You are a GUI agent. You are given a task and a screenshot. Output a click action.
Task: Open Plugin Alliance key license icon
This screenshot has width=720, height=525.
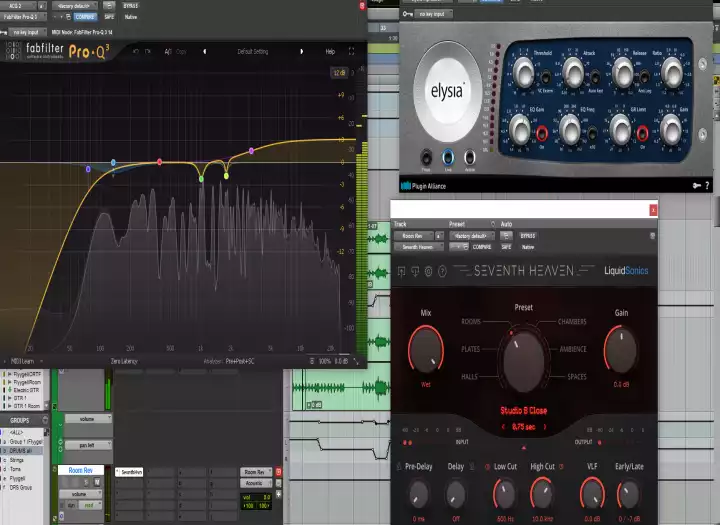click(x=697, y=186)
